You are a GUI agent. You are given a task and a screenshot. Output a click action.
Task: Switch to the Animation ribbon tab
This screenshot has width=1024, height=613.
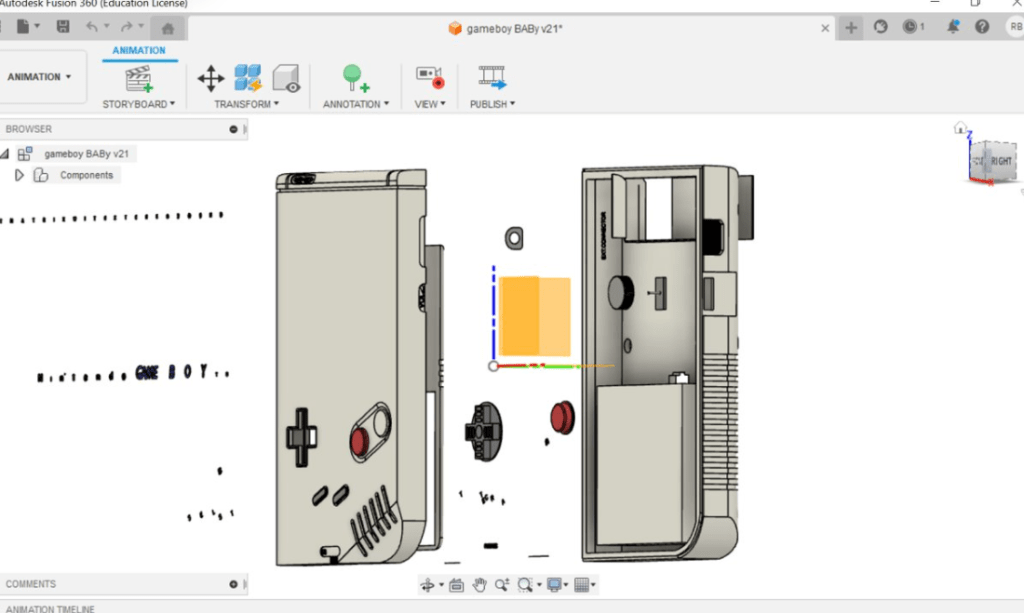tap(139, 50)
